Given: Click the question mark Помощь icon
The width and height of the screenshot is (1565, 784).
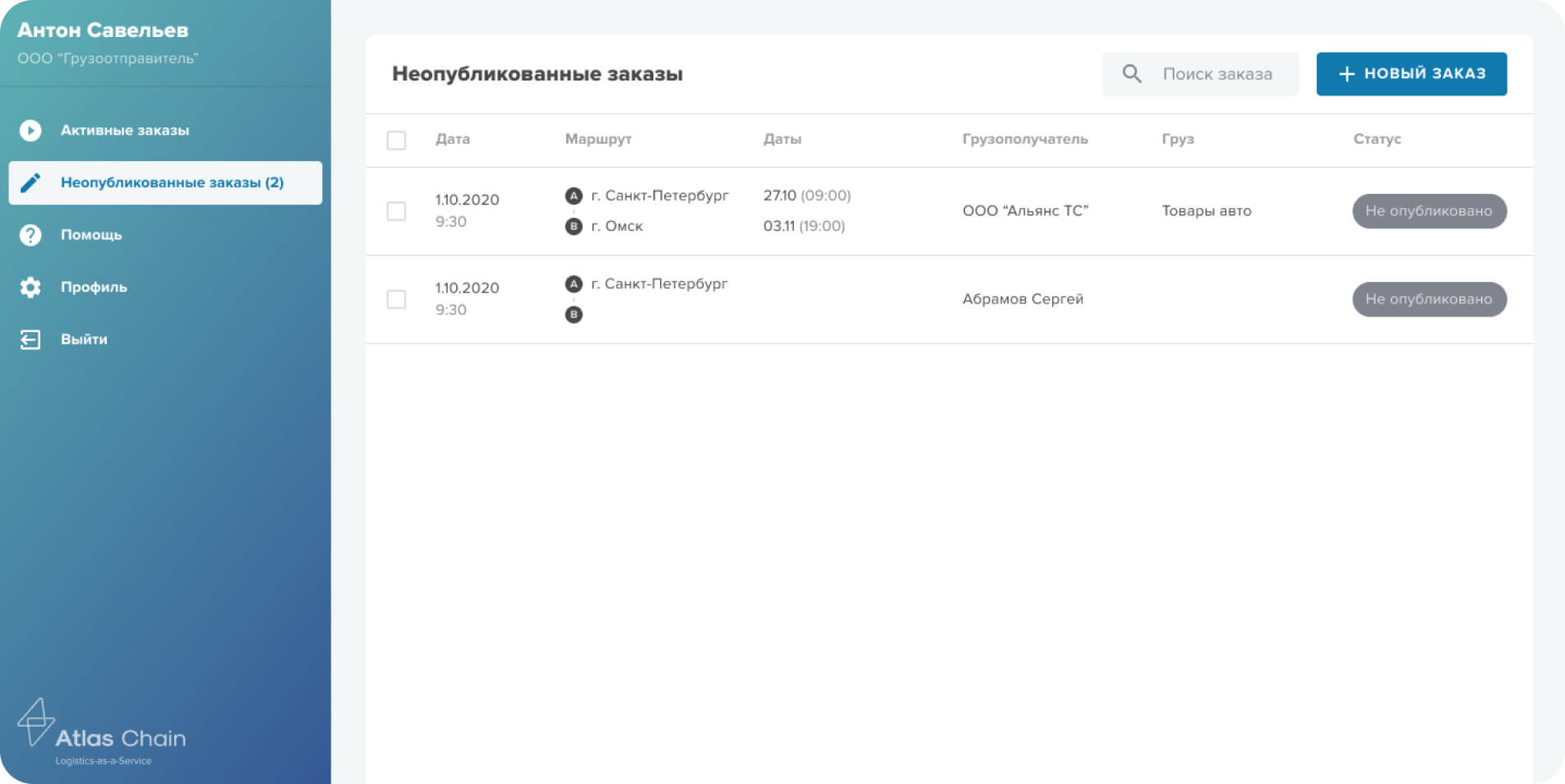Looking at the screenshot, I should tap(30, 235).
